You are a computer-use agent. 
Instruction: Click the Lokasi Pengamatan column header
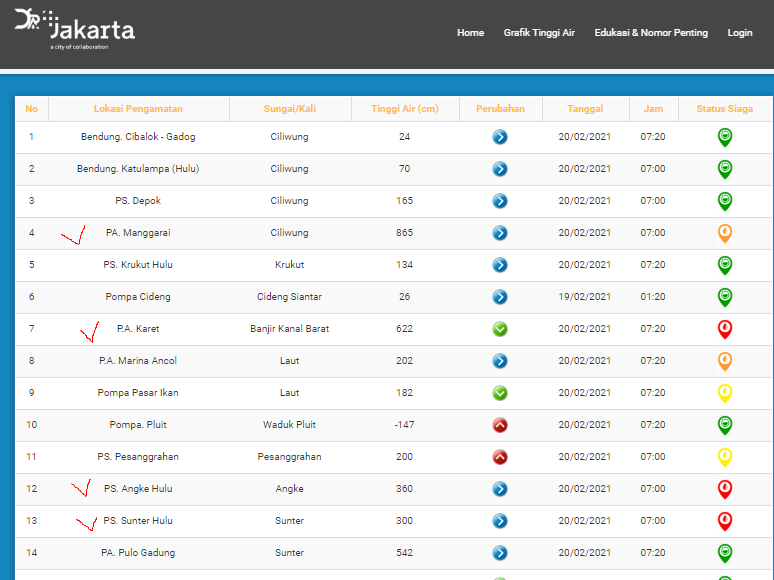click(x=138, y=109)
